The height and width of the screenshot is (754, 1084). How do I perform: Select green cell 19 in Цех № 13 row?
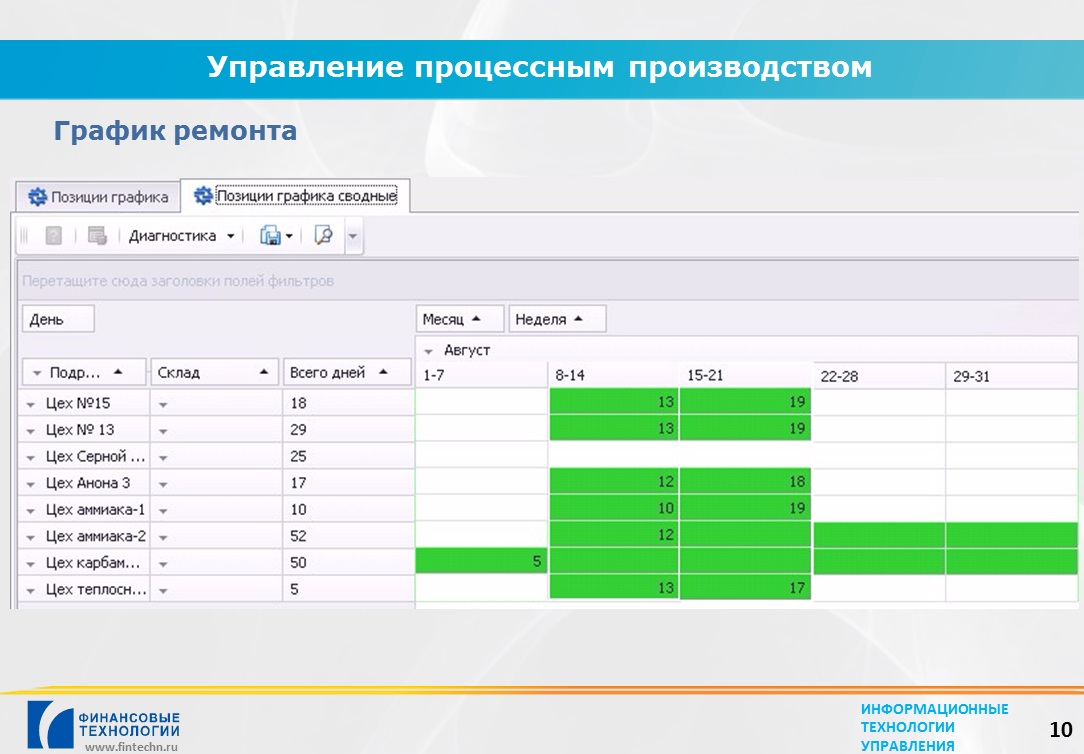click(746, 428)
